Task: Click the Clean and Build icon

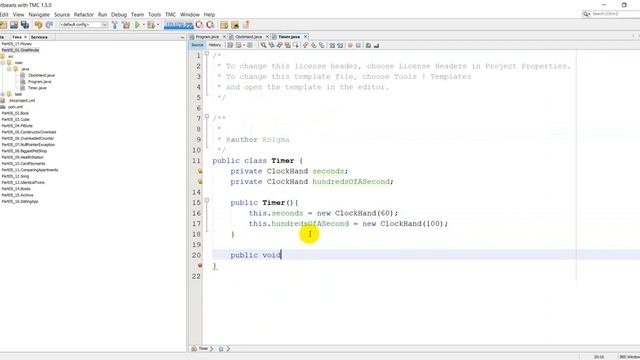Action: [126, 25]
